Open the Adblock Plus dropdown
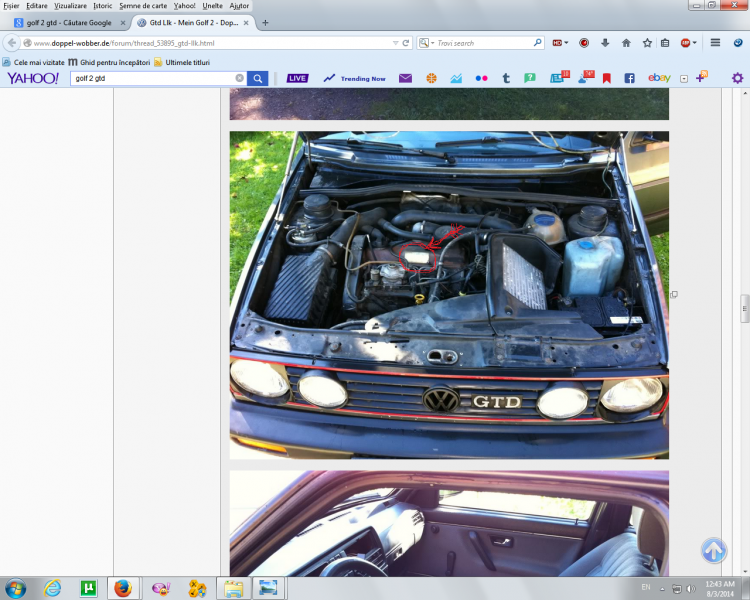Viewport: 750px width, 600px height. click(x=690, y=43)
